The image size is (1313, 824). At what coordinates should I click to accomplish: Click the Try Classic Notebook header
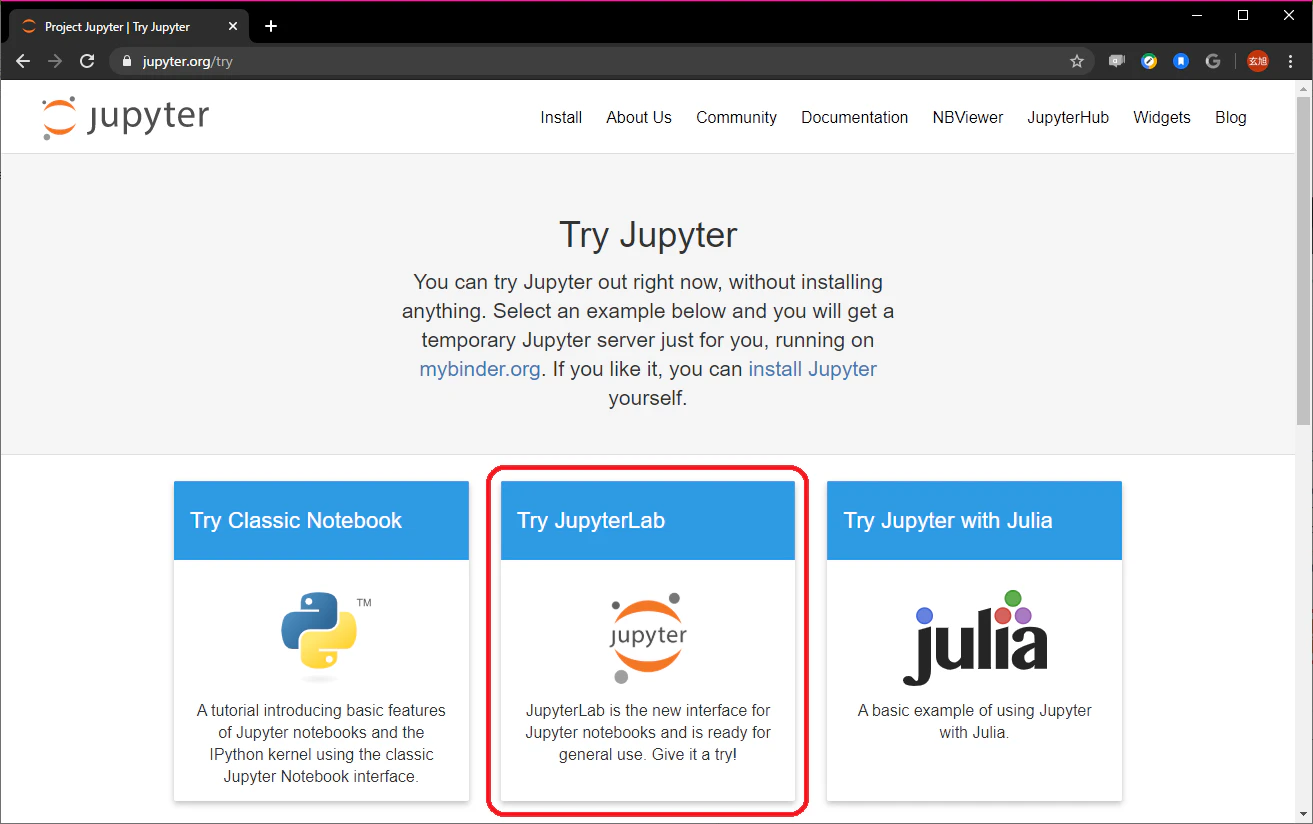click(x=321, y=520)
